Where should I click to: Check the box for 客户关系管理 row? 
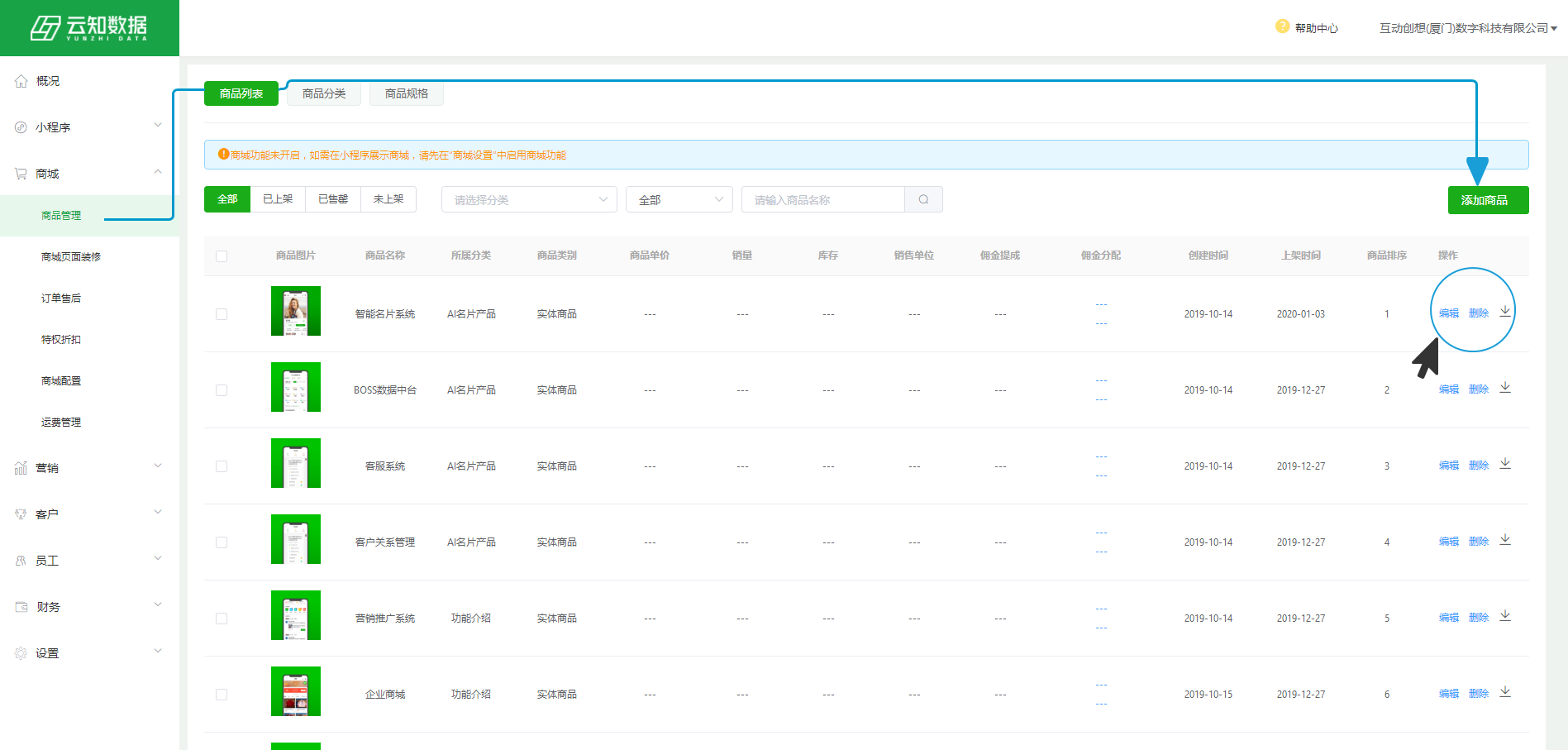pos(222,542)
